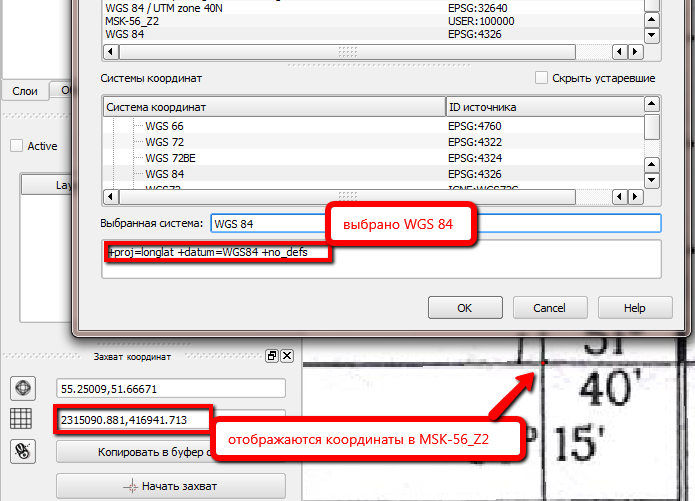This screenshot has width=695, height=501.
Task: Switch to the Слои tab
Action: (25, 91)
